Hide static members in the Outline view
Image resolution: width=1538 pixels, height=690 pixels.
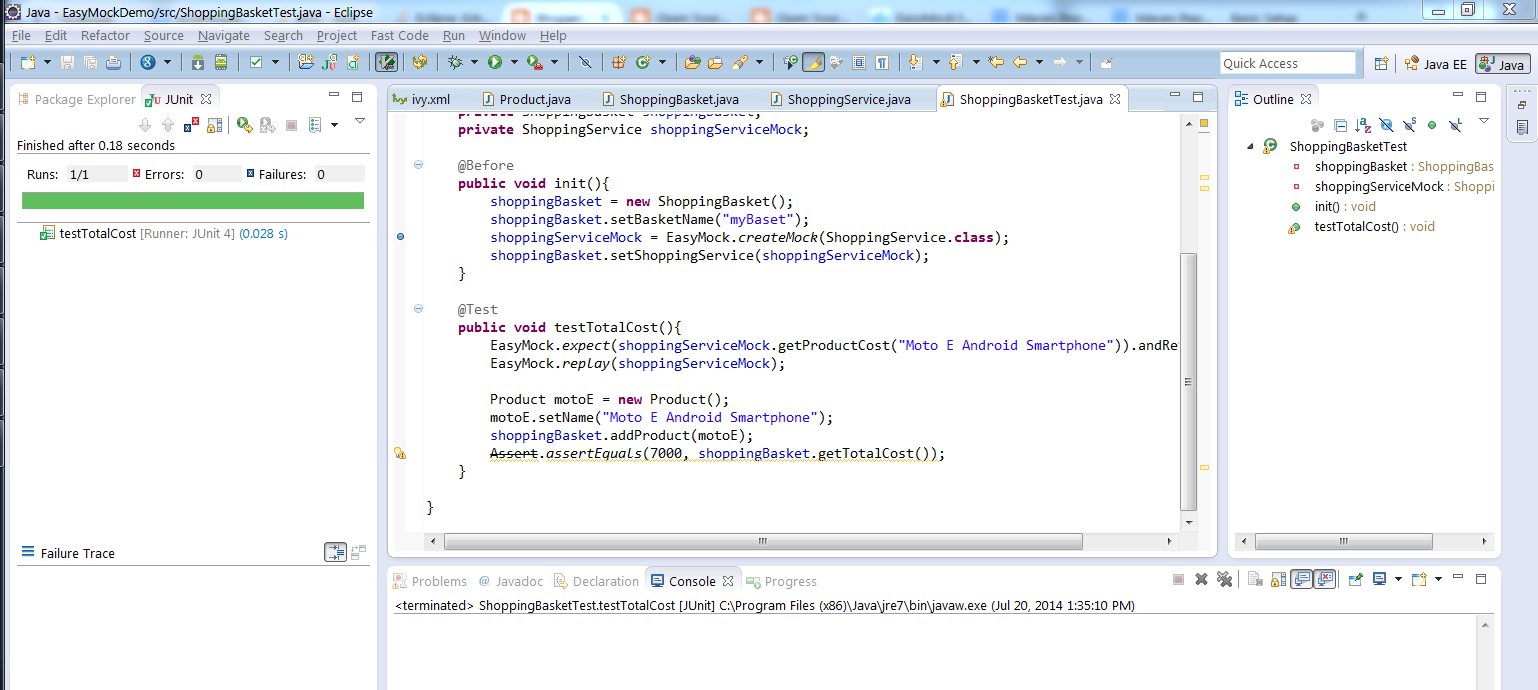click(x=1408, y=125)
